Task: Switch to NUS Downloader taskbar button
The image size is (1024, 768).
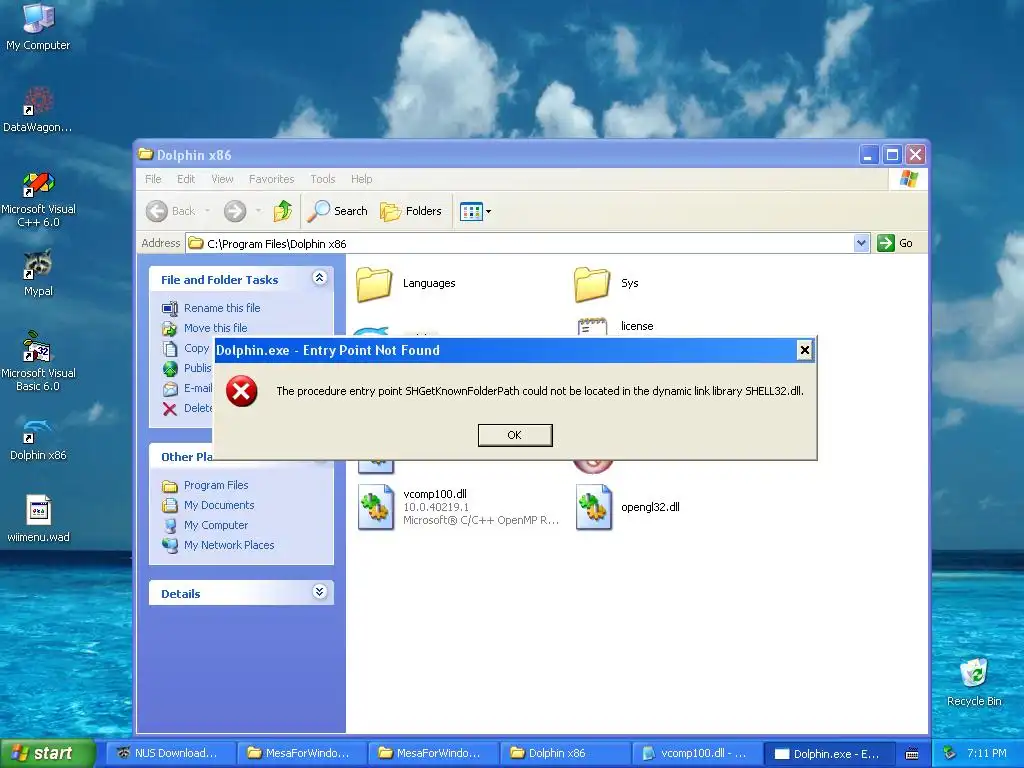Action: [170, 753]
